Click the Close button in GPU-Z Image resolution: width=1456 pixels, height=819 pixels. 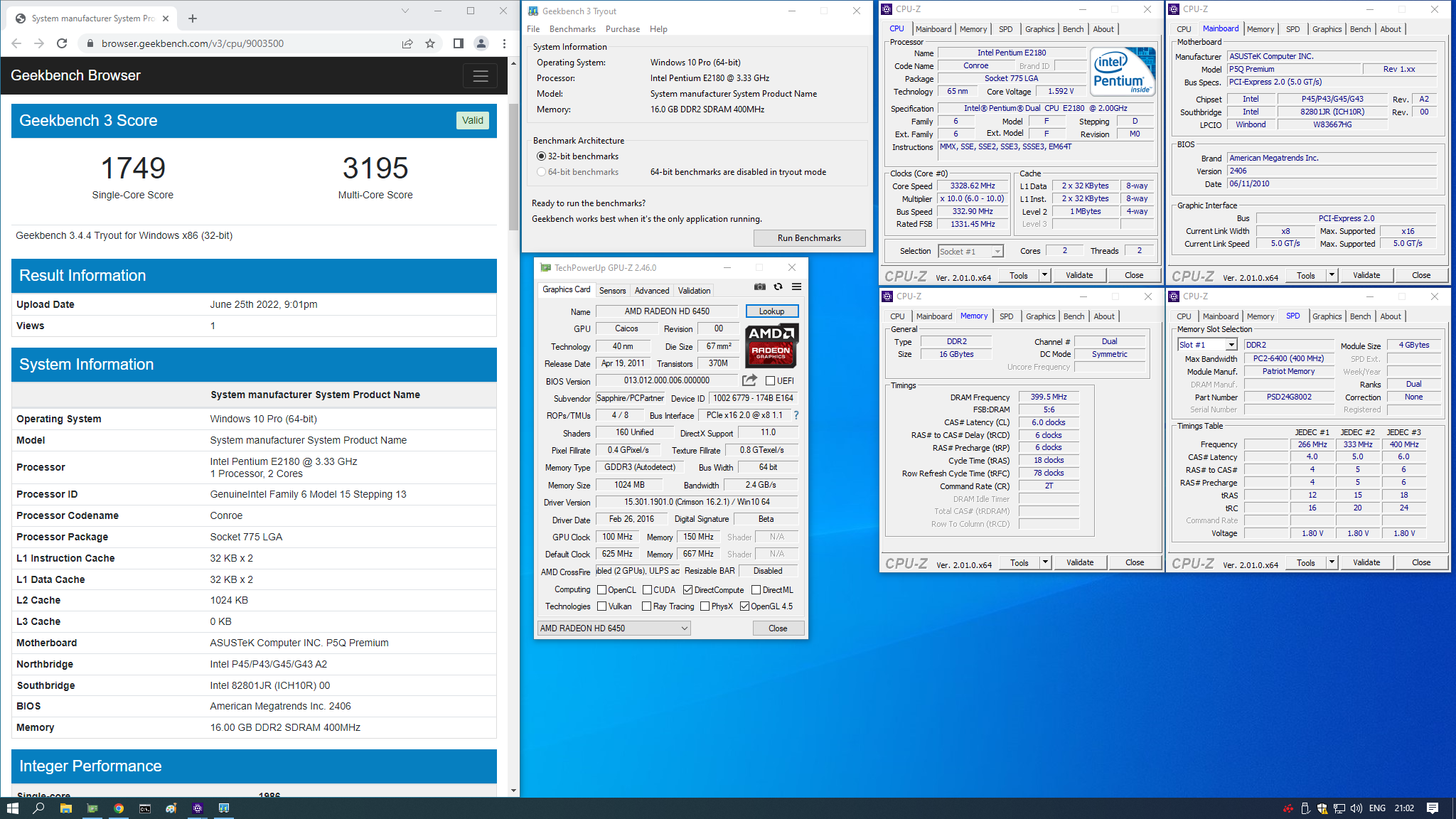click(x=778, y=628)
